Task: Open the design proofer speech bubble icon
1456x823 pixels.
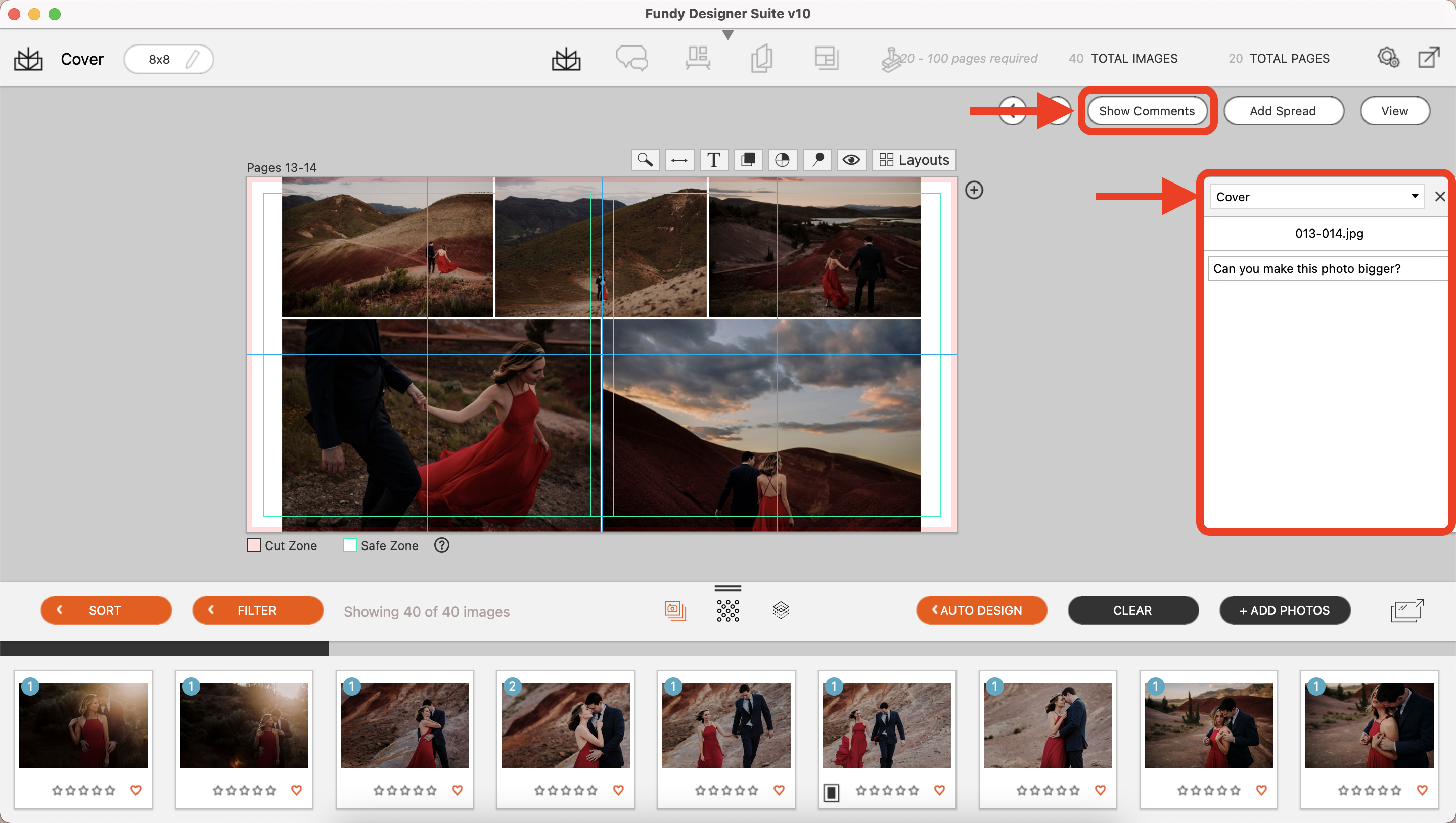Action: tap(631, 58)
